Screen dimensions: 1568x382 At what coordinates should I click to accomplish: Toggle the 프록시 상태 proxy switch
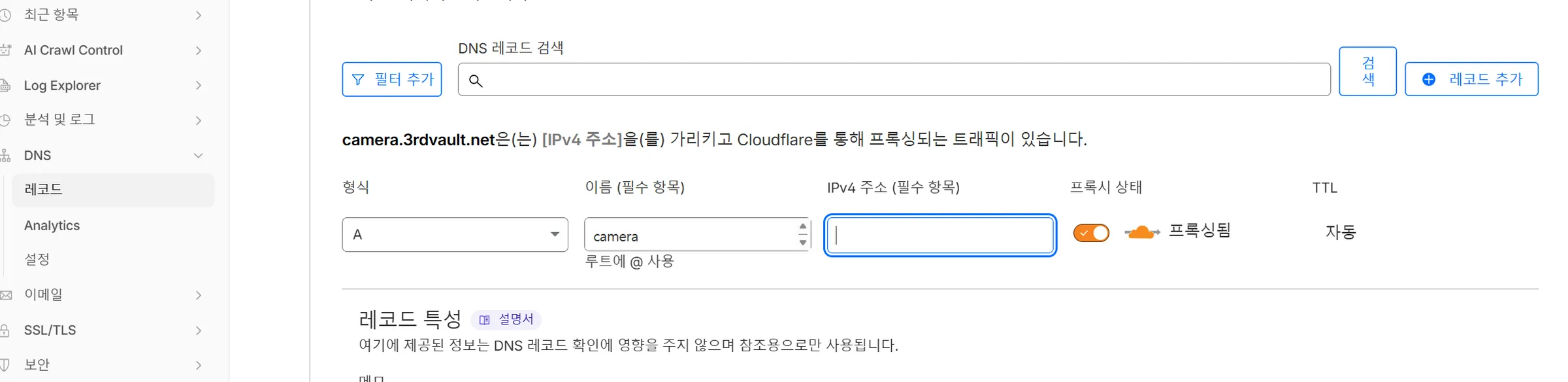point(1091,233)
